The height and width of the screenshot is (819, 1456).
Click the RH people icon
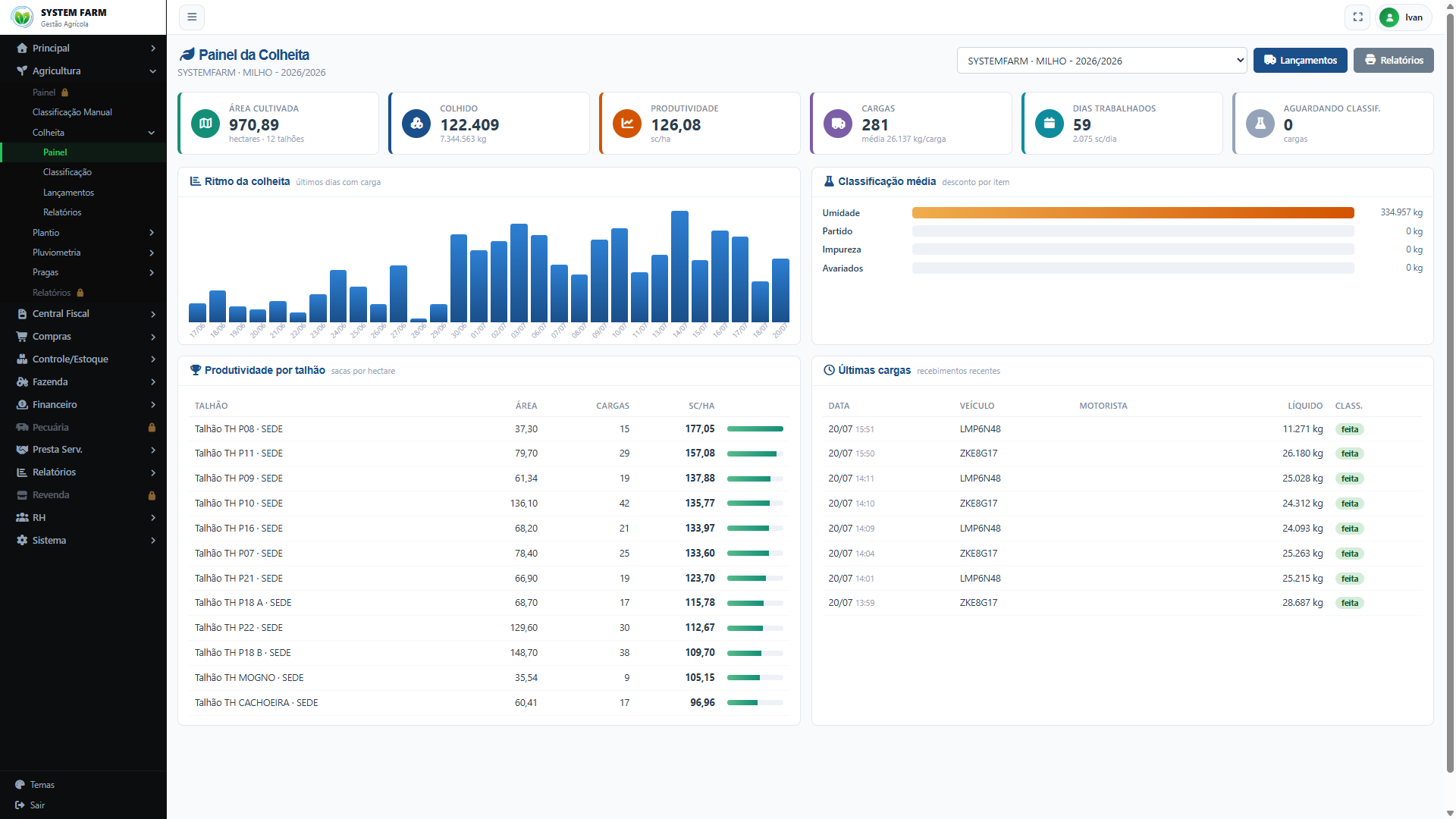pyautogui.click(x=22, y=518)
